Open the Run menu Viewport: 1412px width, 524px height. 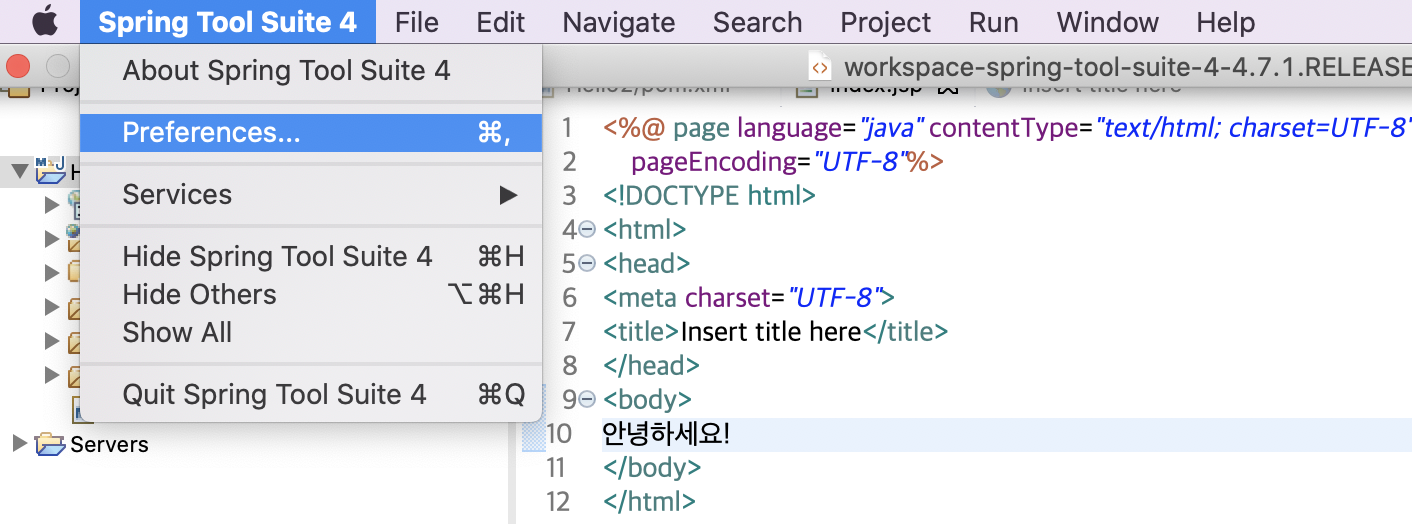click(x=994, y=22)
